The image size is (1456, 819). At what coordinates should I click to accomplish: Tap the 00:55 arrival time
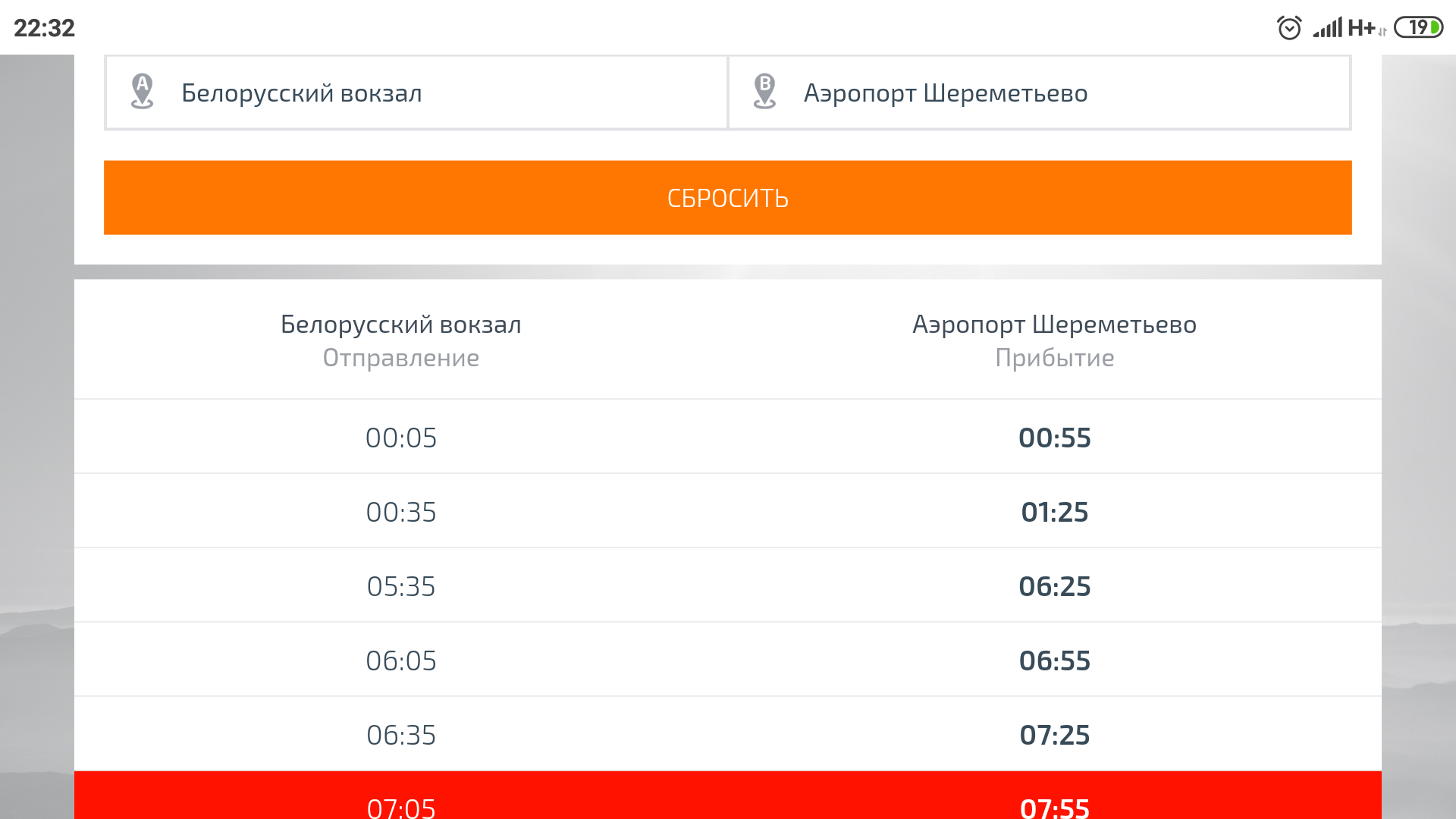1054,438
